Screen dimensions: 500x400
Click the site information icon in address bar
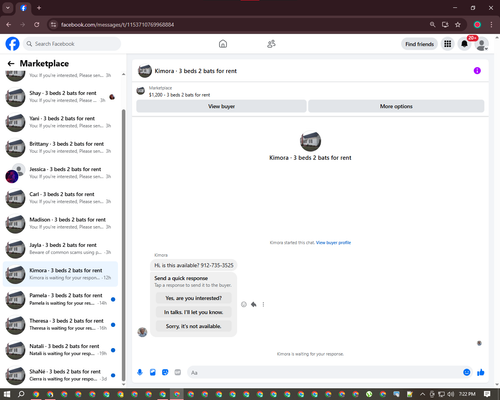53,25
